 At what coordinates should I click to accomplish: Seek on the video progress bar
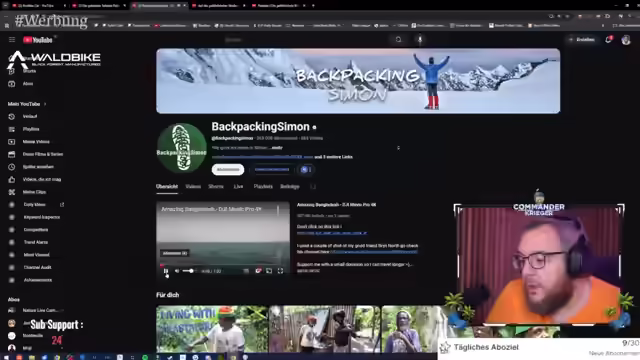(x=223, y=264)
